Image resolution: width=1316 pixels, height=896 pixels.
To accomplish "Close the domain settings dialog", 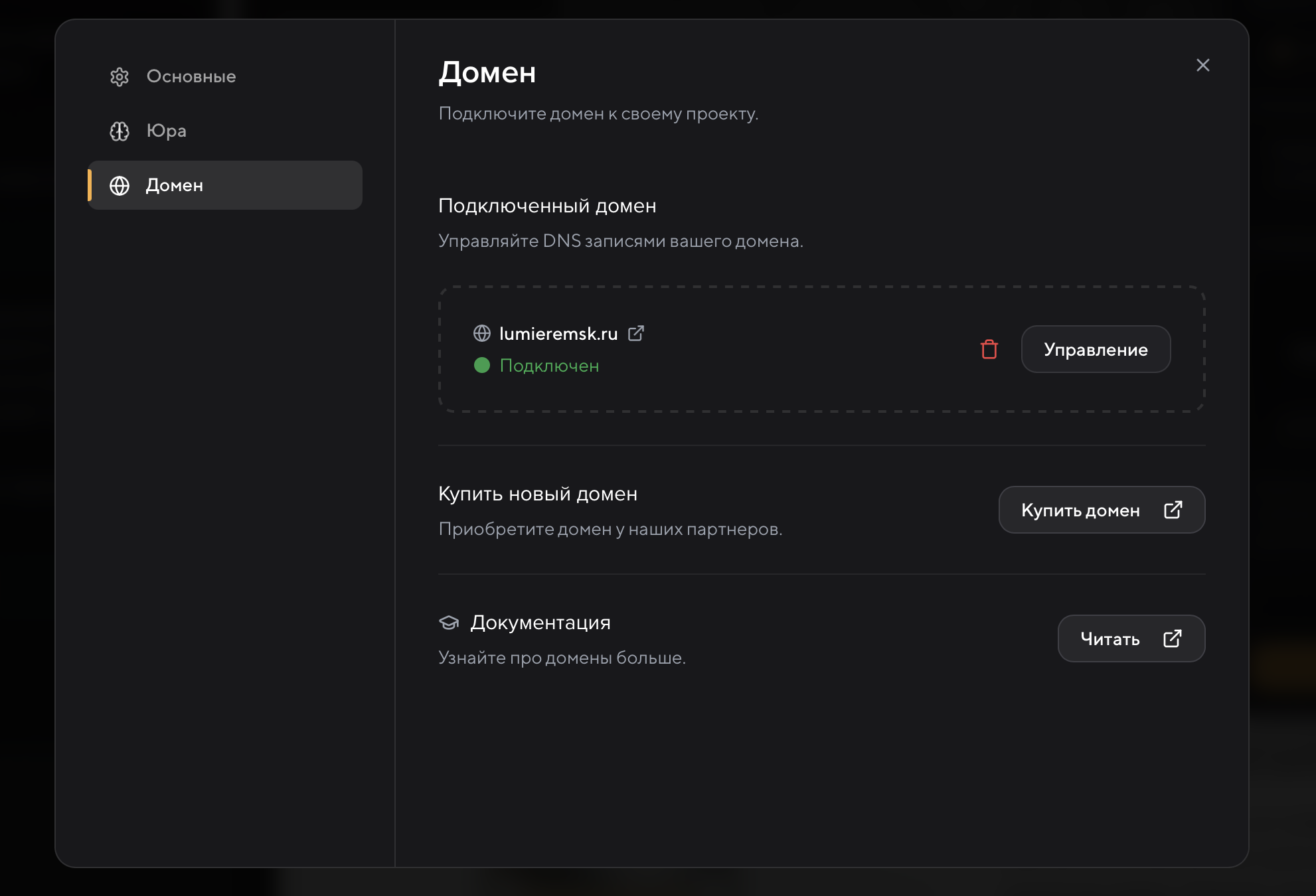I will coord(1203,65).
